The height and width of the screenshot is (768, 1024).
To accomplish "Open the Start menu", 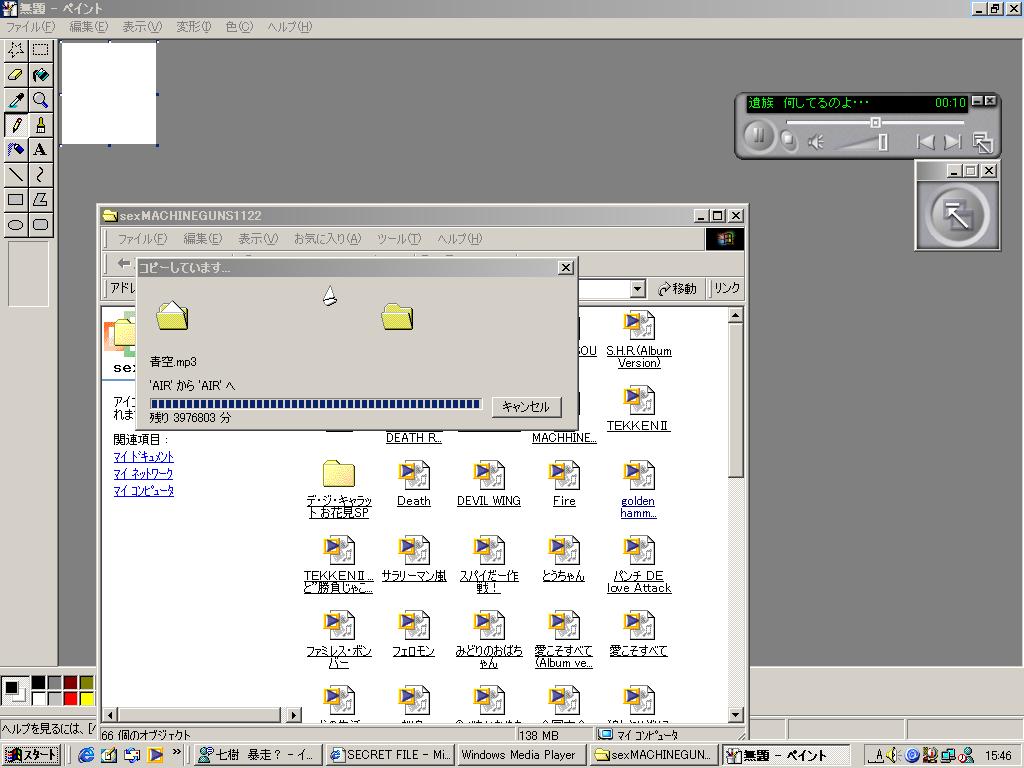I will (x=31, y=755).
